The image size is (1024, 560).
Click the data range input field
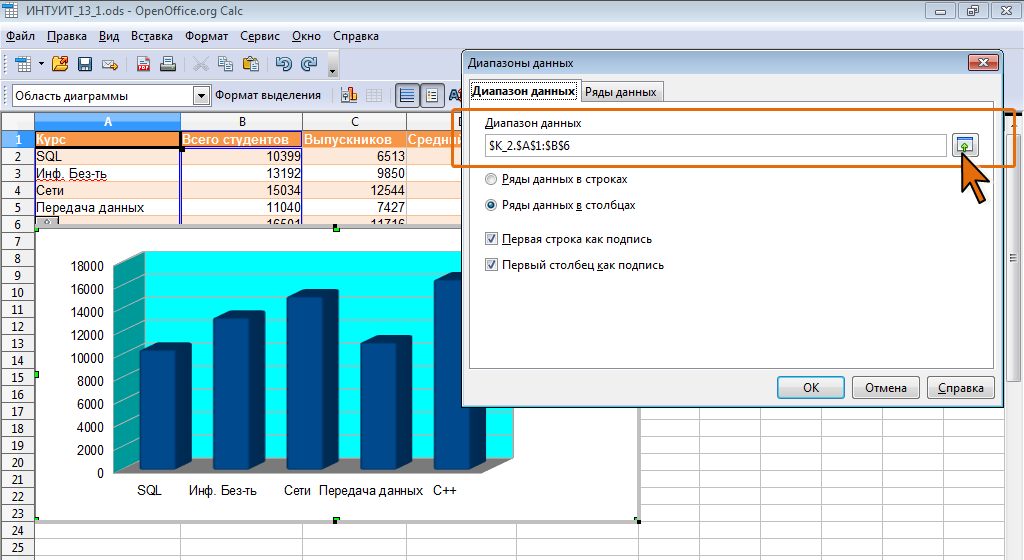pos(715,146)
